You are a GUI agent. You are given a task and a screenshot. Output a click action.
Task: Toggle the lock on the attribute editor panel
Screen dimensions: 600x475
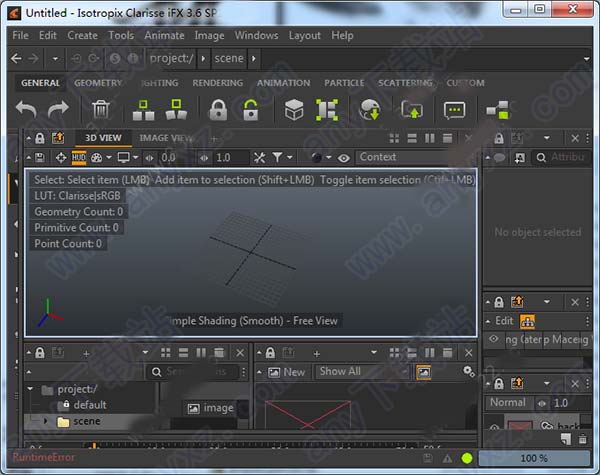tap(499, 138)
